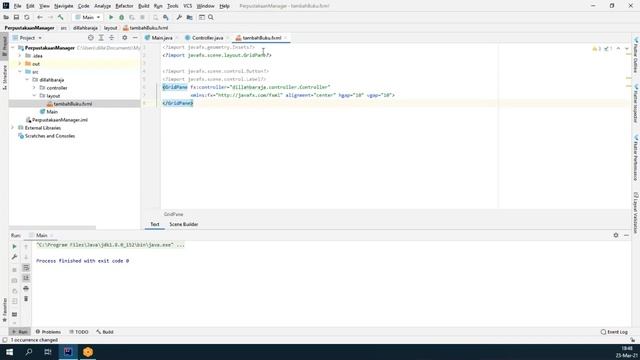The image size is (640, 360).
Task: Expand External Libraries node
Action: (x=13, y=128)
